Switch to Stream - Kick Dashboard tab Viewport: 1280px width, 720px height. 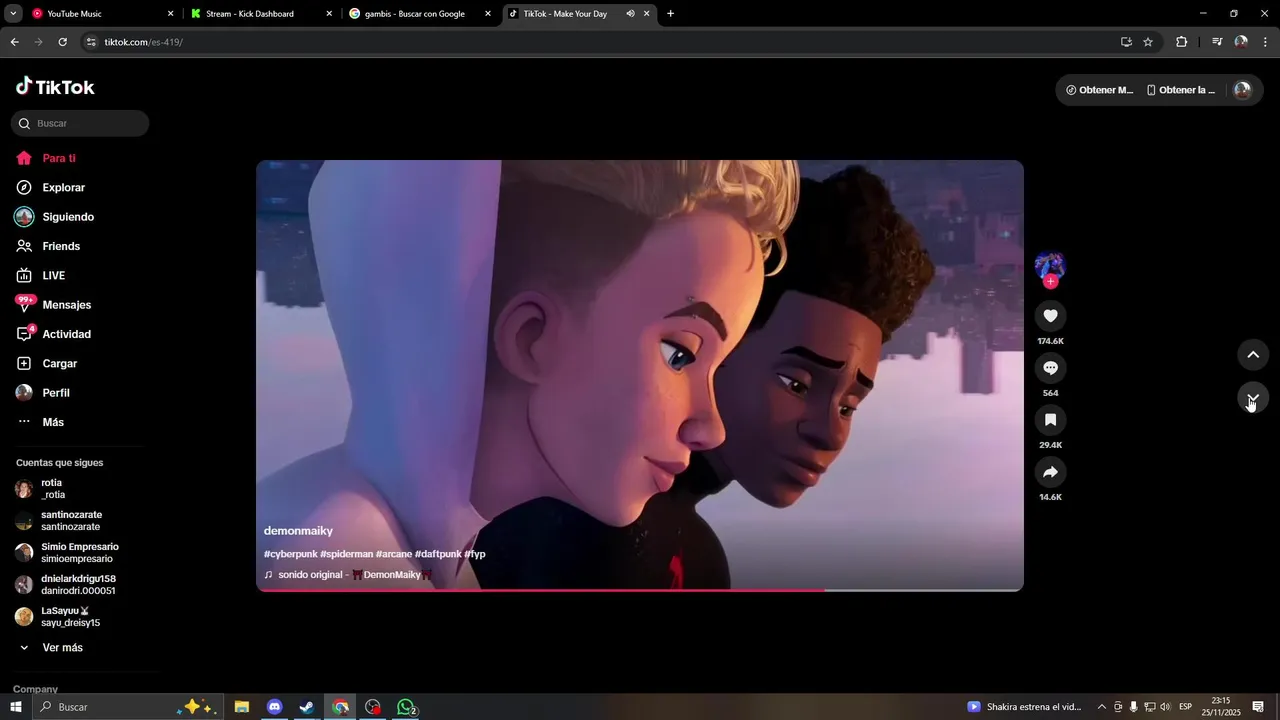(260, 14)
